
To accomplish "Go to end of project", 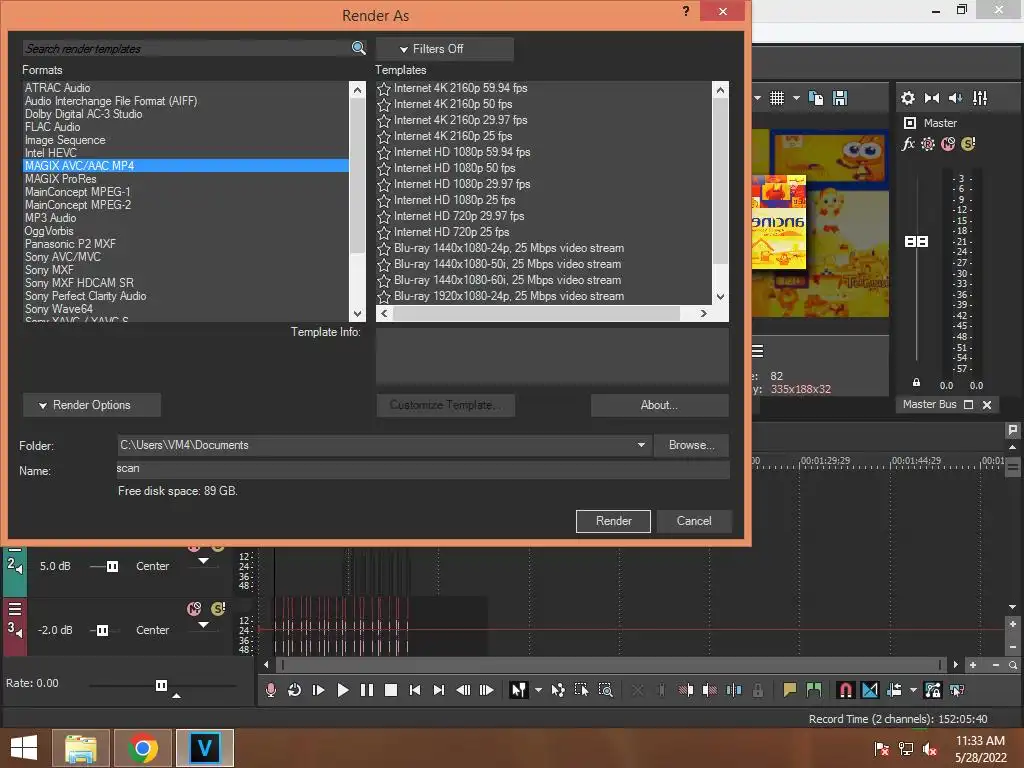I will pyautogui.click(x=439, y=690).
